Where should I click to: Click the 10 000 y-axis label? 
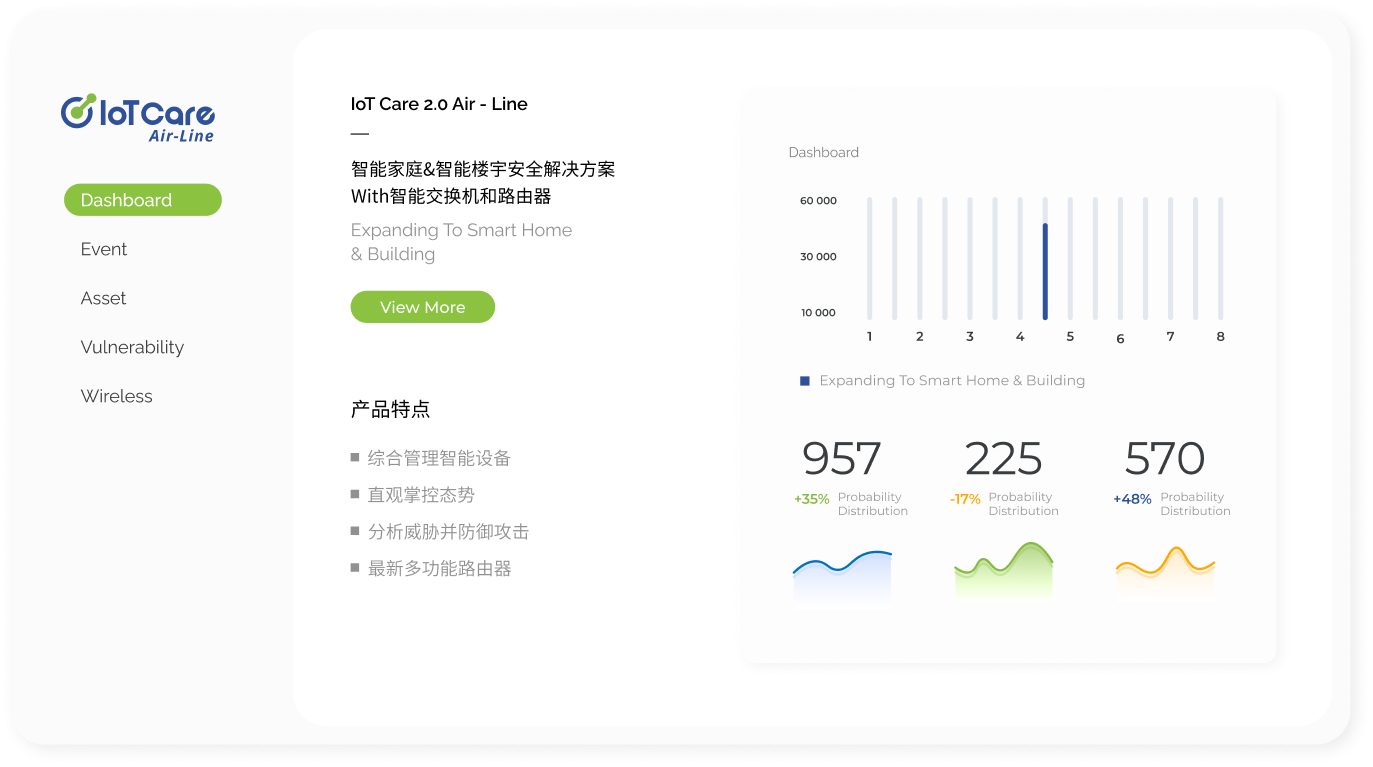(x=818, y=313)
